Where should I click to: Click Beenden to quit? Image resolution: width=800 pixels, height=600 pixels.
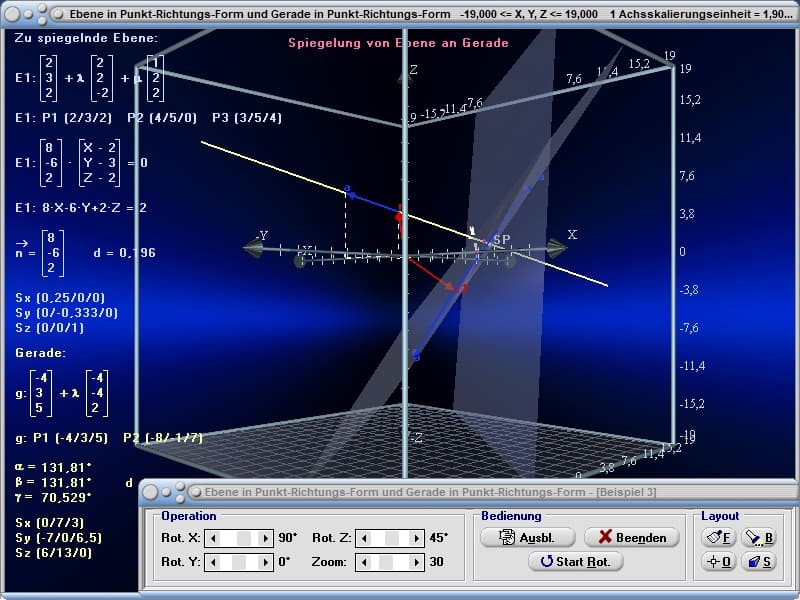[x=632, y=537]
